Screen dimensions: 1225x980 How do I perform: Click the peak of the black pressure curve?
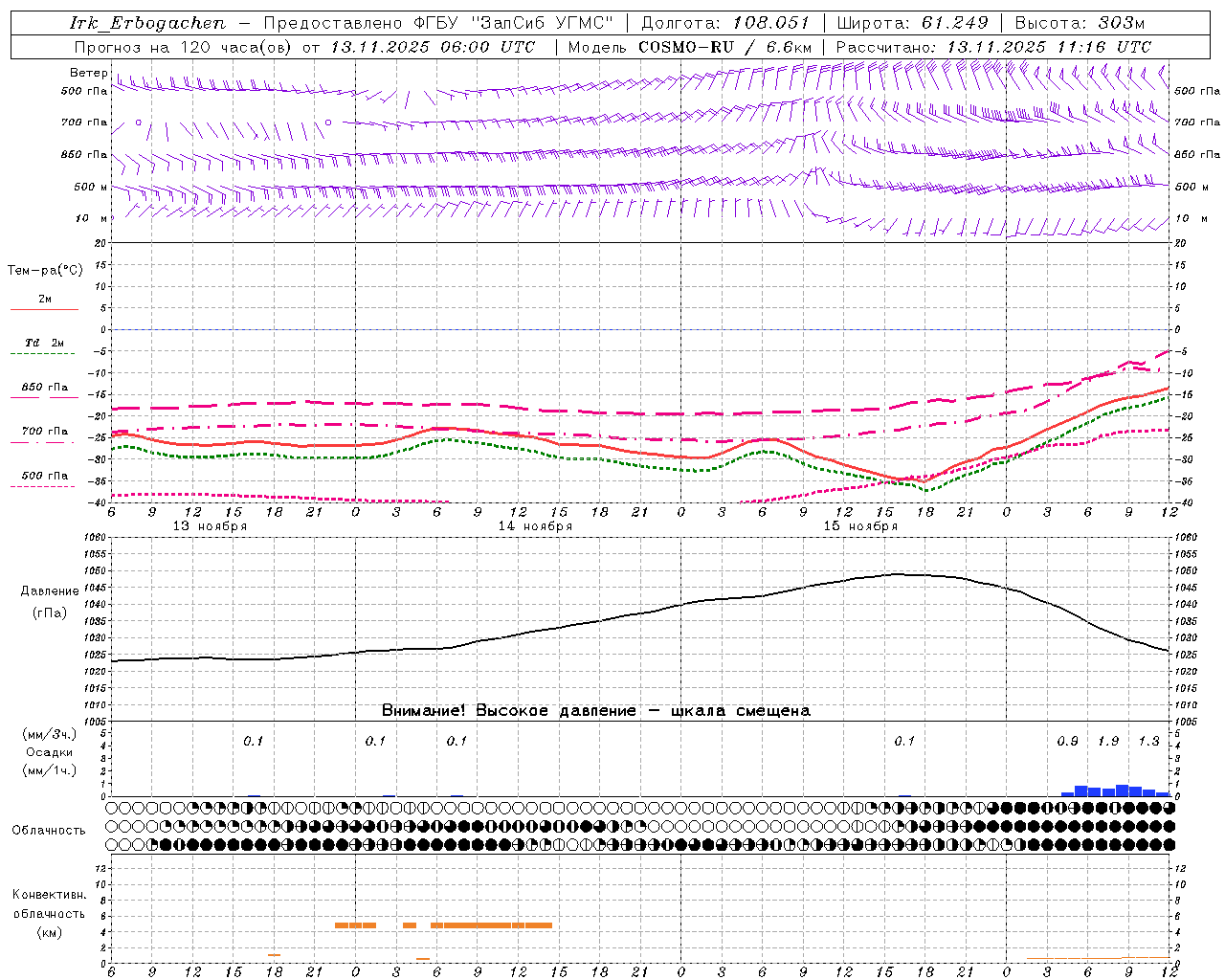[897, 574]
